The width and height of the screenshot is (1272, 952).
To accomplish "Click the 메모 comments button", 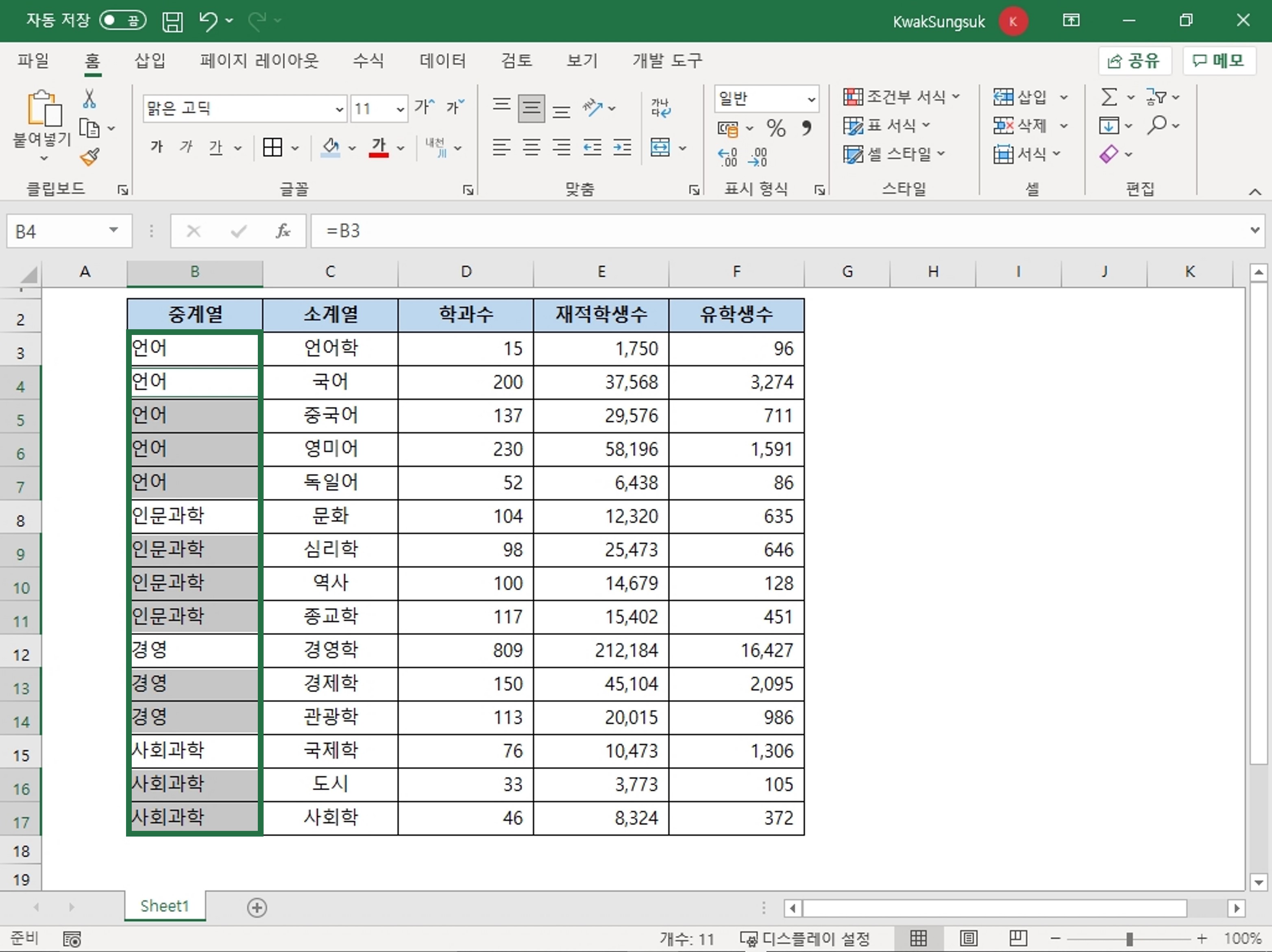I will coord(1218,60).
